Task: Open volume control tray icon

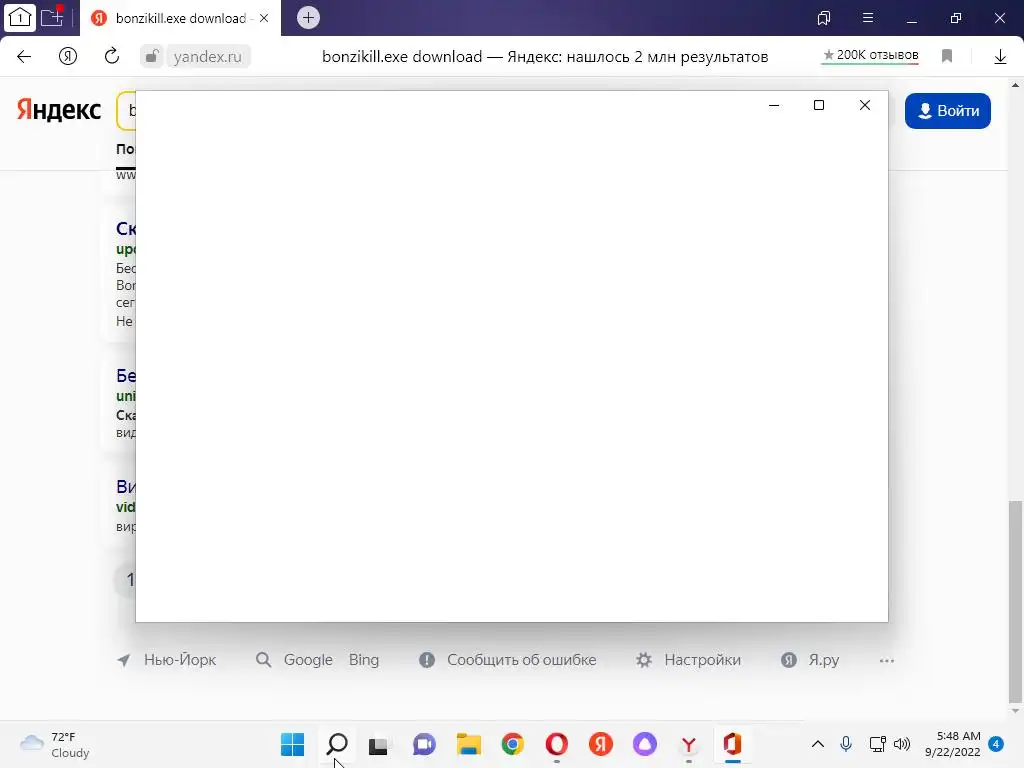Action: (x=902, y=744)
